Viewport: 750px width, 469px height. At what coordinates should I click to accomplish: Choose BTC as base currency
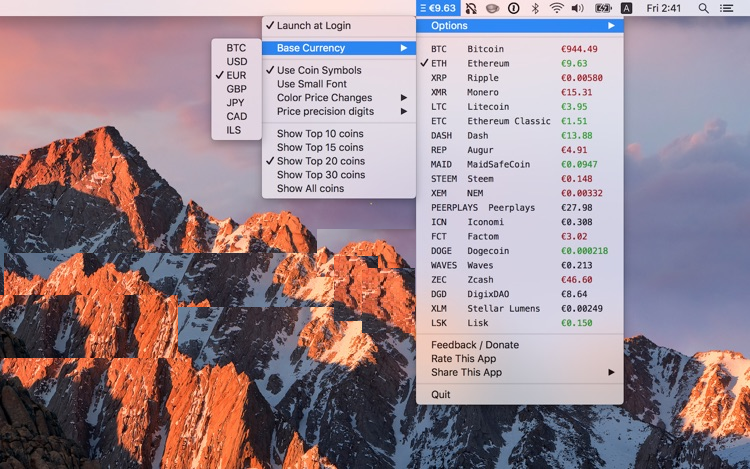236,48
